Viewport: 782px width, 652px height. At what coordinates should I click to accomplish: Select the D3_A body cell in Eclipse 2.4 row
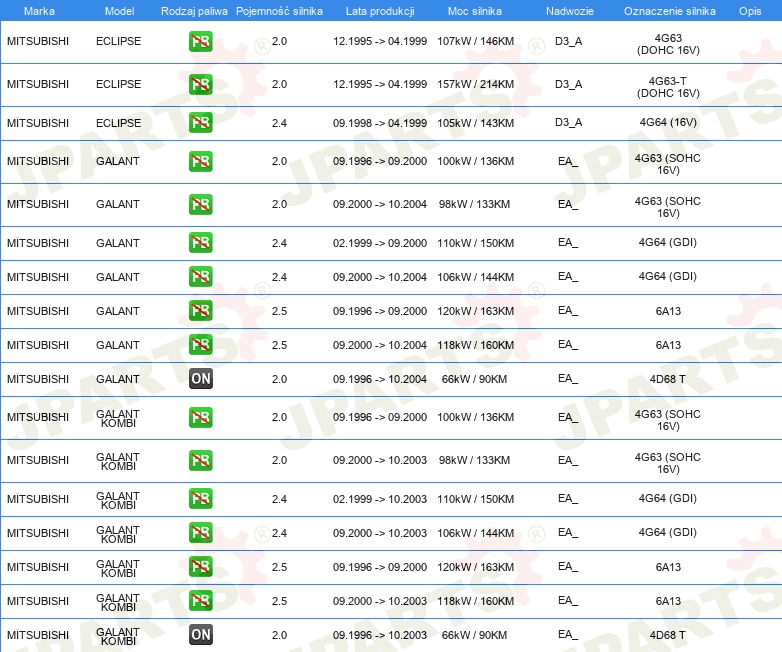click(x=569, y=123)
